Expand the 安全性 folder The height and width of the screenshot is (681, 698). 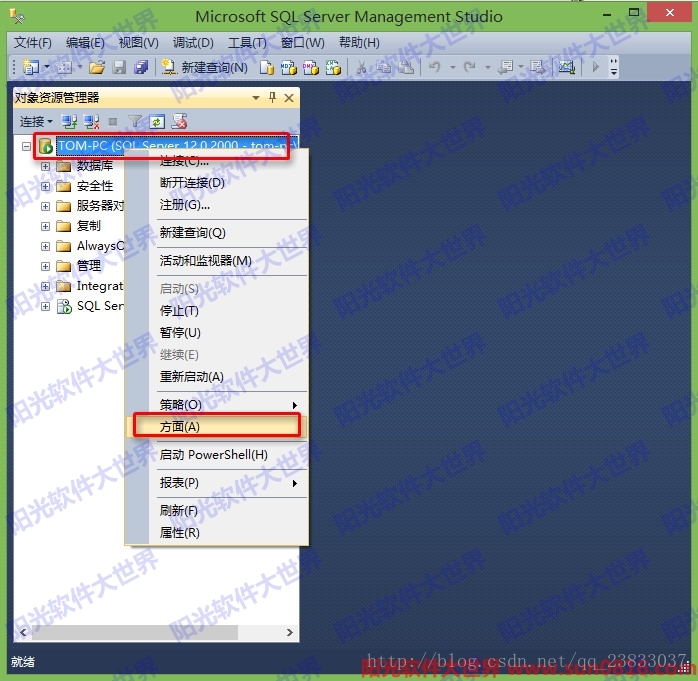(45, 186)
